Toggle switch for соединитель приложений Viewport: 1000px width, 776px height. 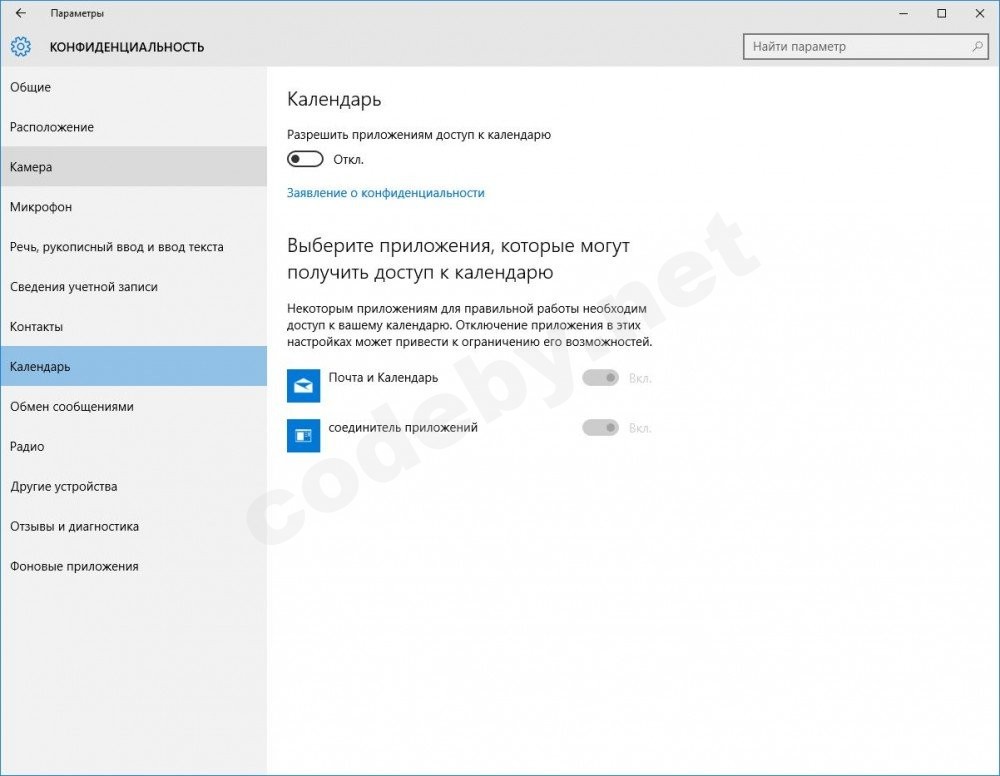coord(600,427)
